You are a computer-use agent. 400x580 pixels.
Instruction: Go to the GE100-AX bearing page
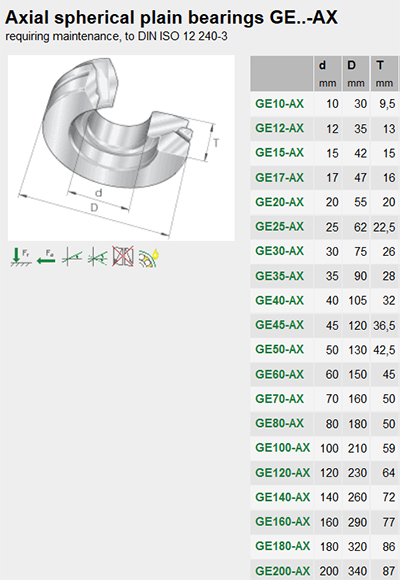click(282, 448)
